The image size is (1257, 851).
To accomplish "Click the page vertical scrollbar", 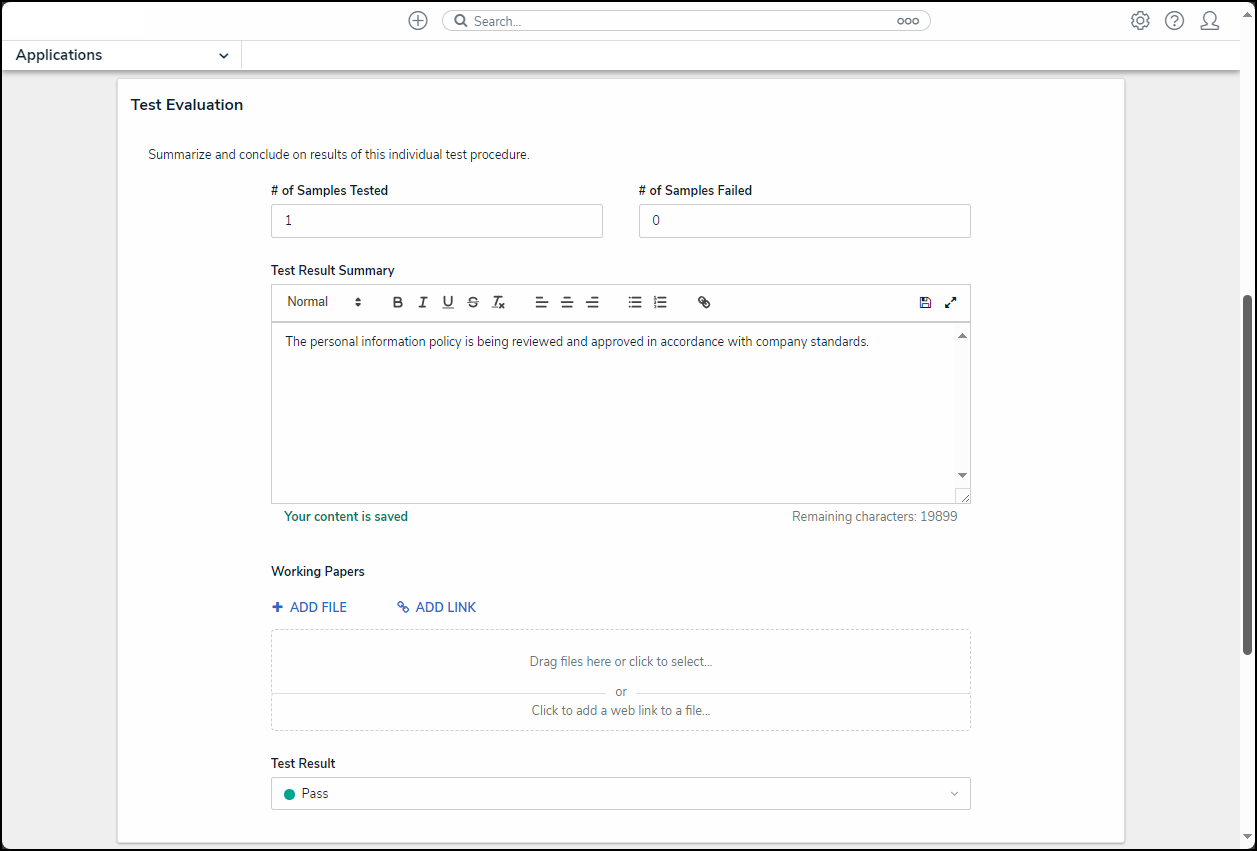I will (1247, 475).
